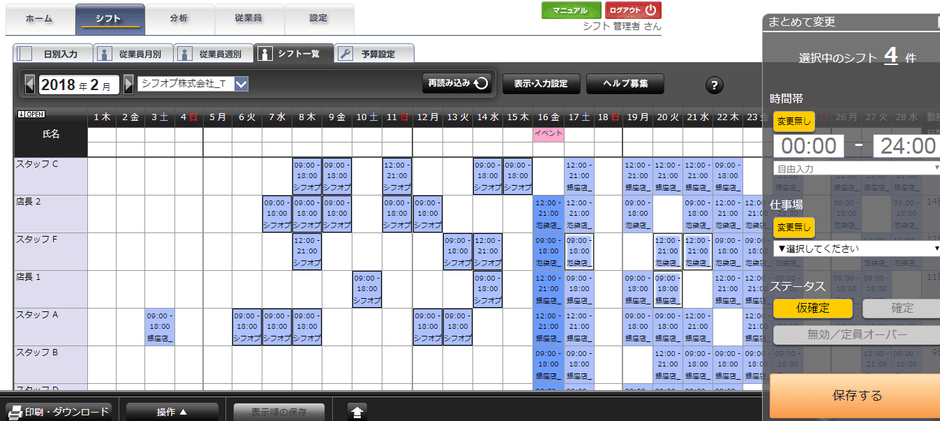Click the 店長 1 name row
Screen dimensions: 940x421
tap(50, 288)
